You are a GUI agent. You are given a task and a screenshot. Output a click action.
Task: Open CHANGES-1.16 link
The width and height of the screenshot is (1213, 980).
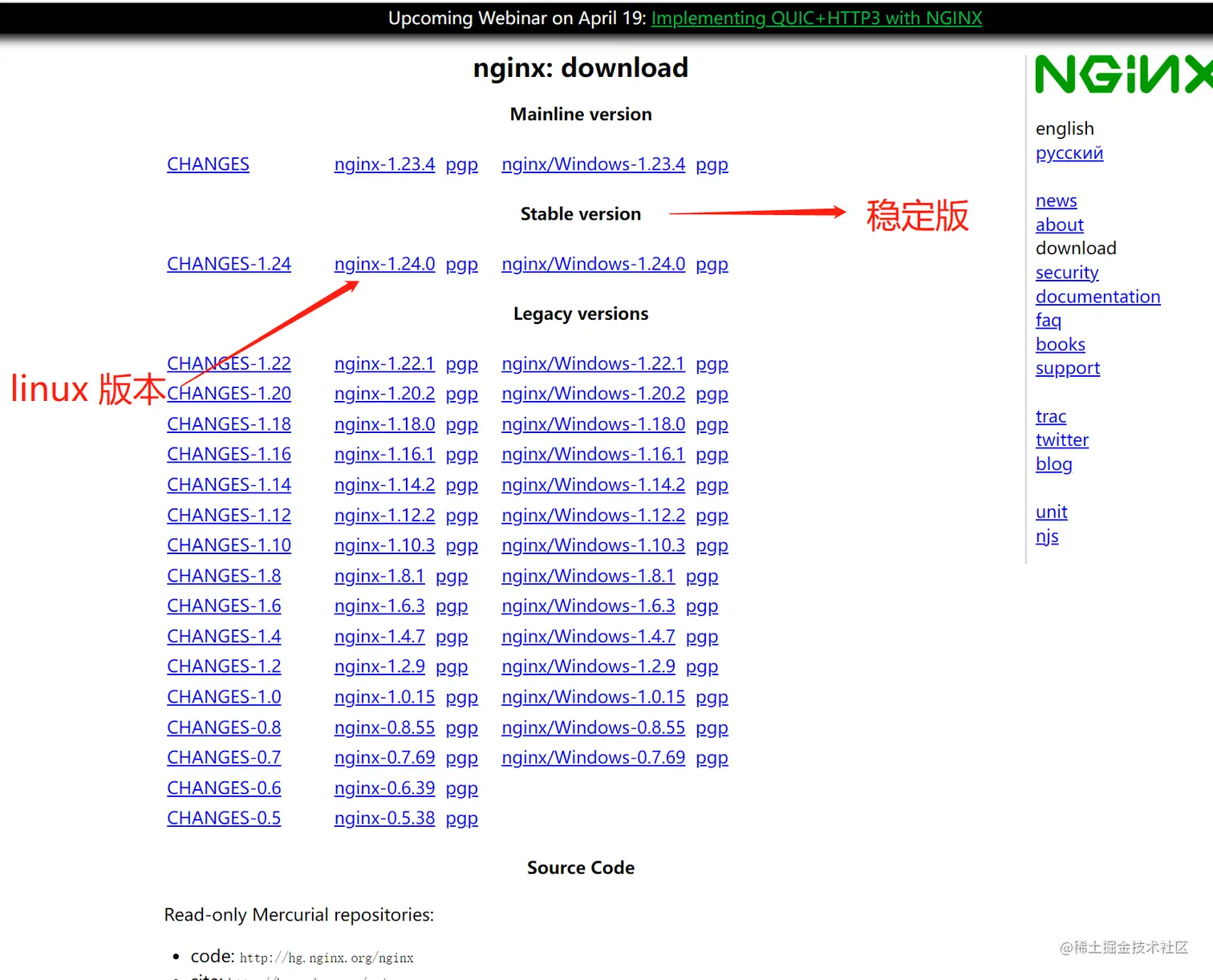pyautogui.click(x=229, y=454)
